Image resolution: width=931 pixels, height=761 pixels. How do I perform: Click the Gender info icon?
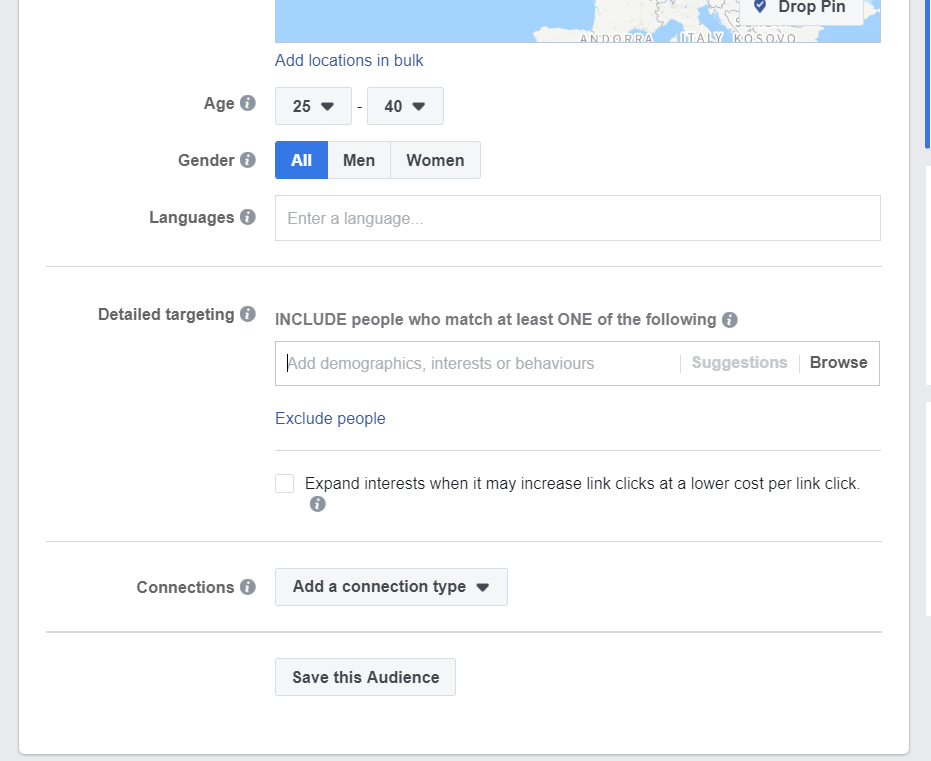pos(248,160)
